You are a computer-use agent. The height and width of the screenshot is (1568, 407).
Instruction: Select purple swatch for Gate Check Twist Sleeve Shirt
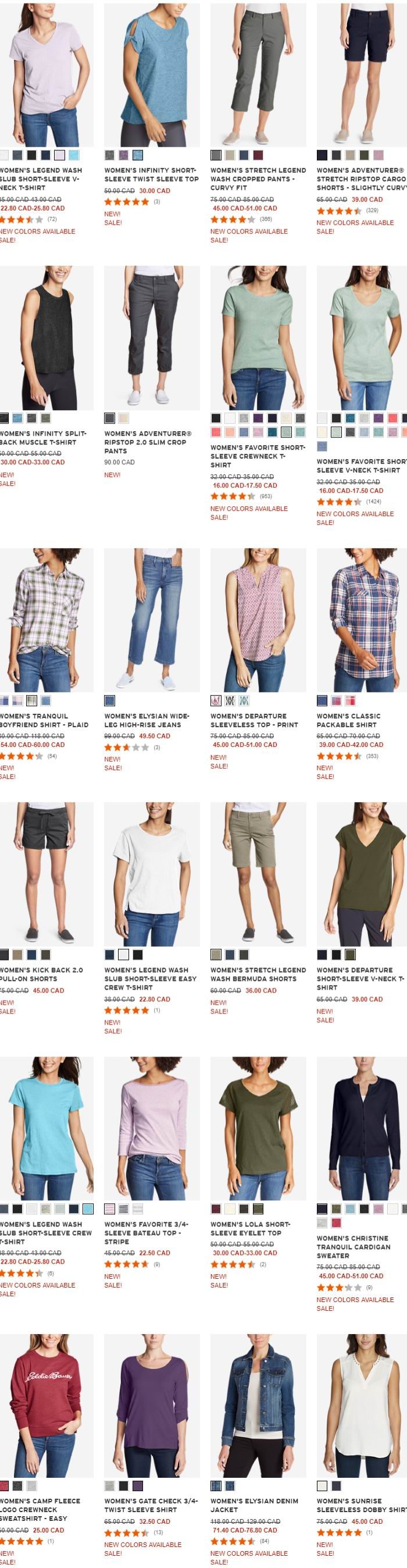coord(137,1485)
